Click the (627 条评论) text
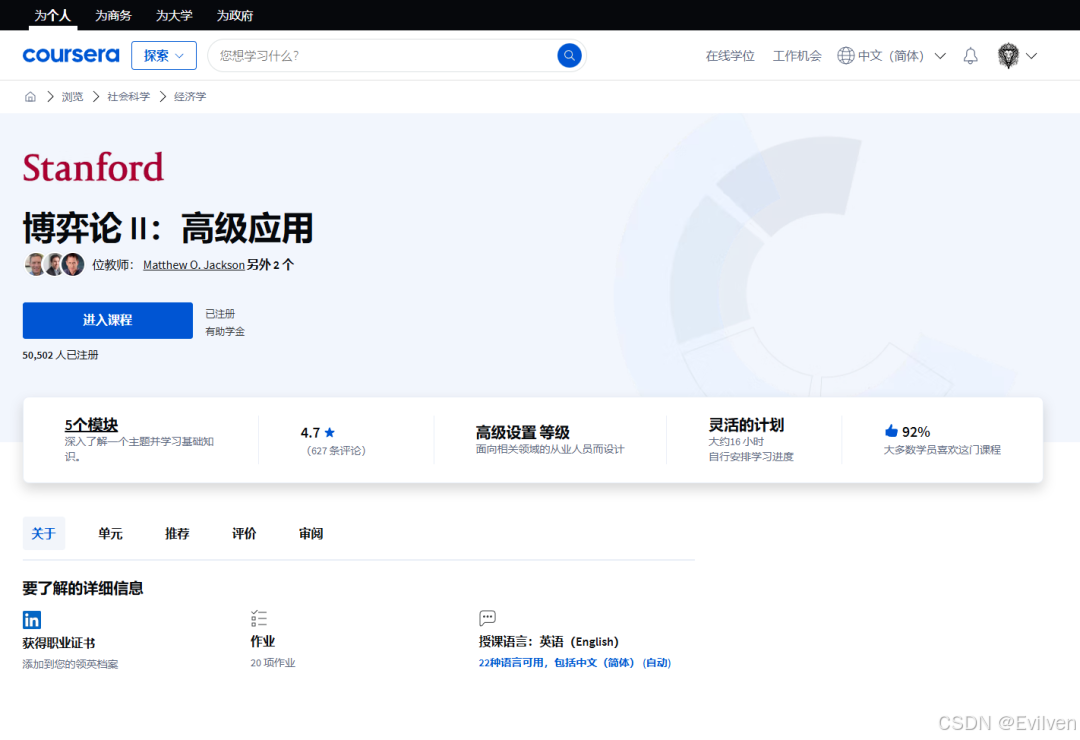1080x740 pixels. click(336, 451)
